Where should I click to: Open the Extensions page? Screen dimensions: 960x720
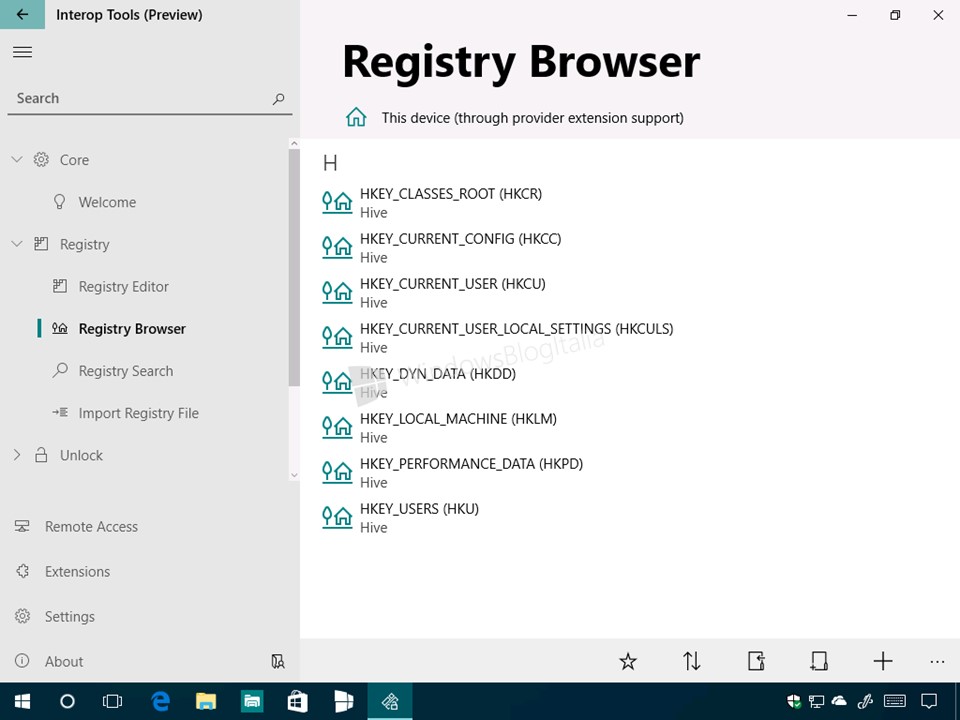(x=77, y=571)
